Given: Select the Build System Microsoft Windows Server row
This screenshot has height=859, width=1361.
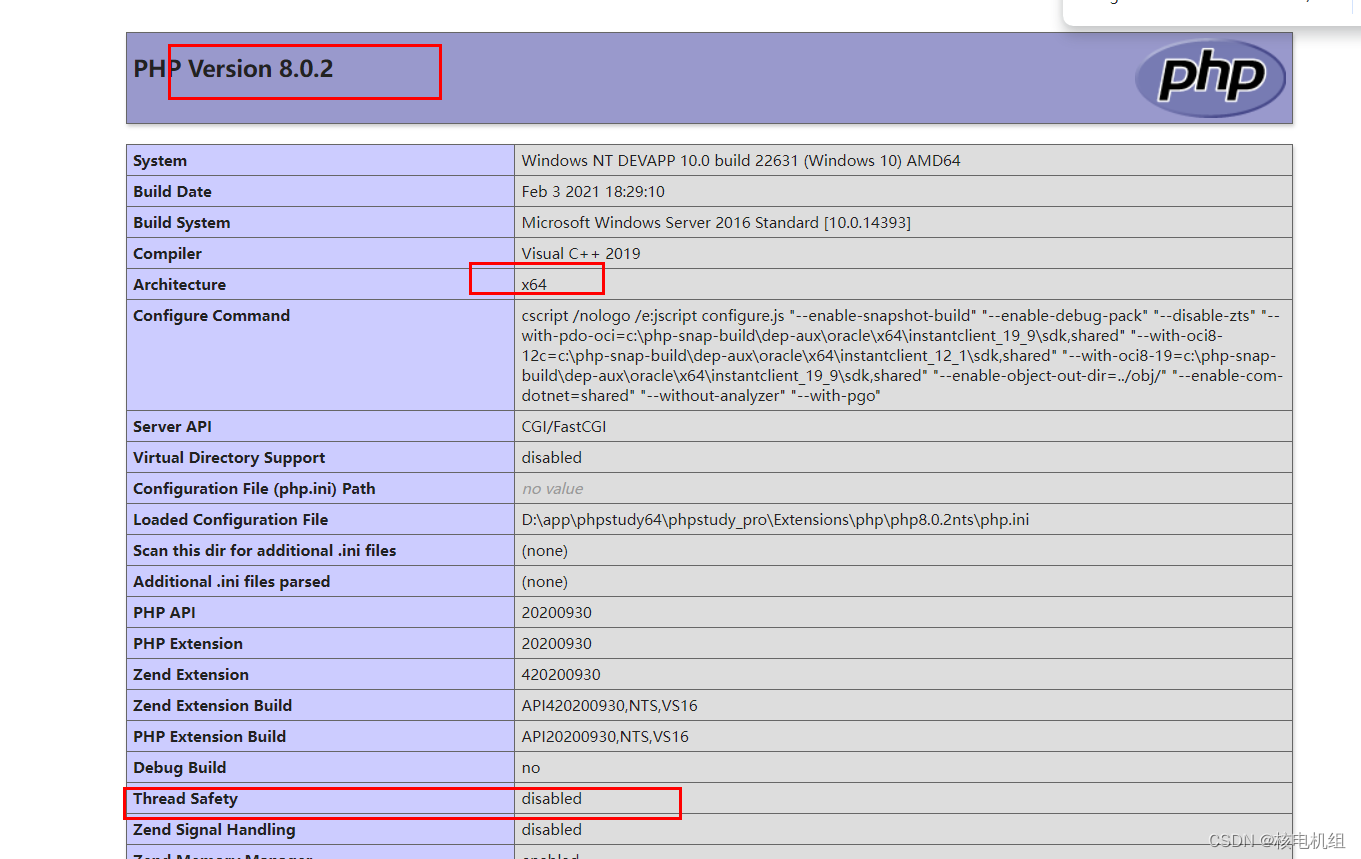Looking at the screenshot, I should [x=714, y=222].
